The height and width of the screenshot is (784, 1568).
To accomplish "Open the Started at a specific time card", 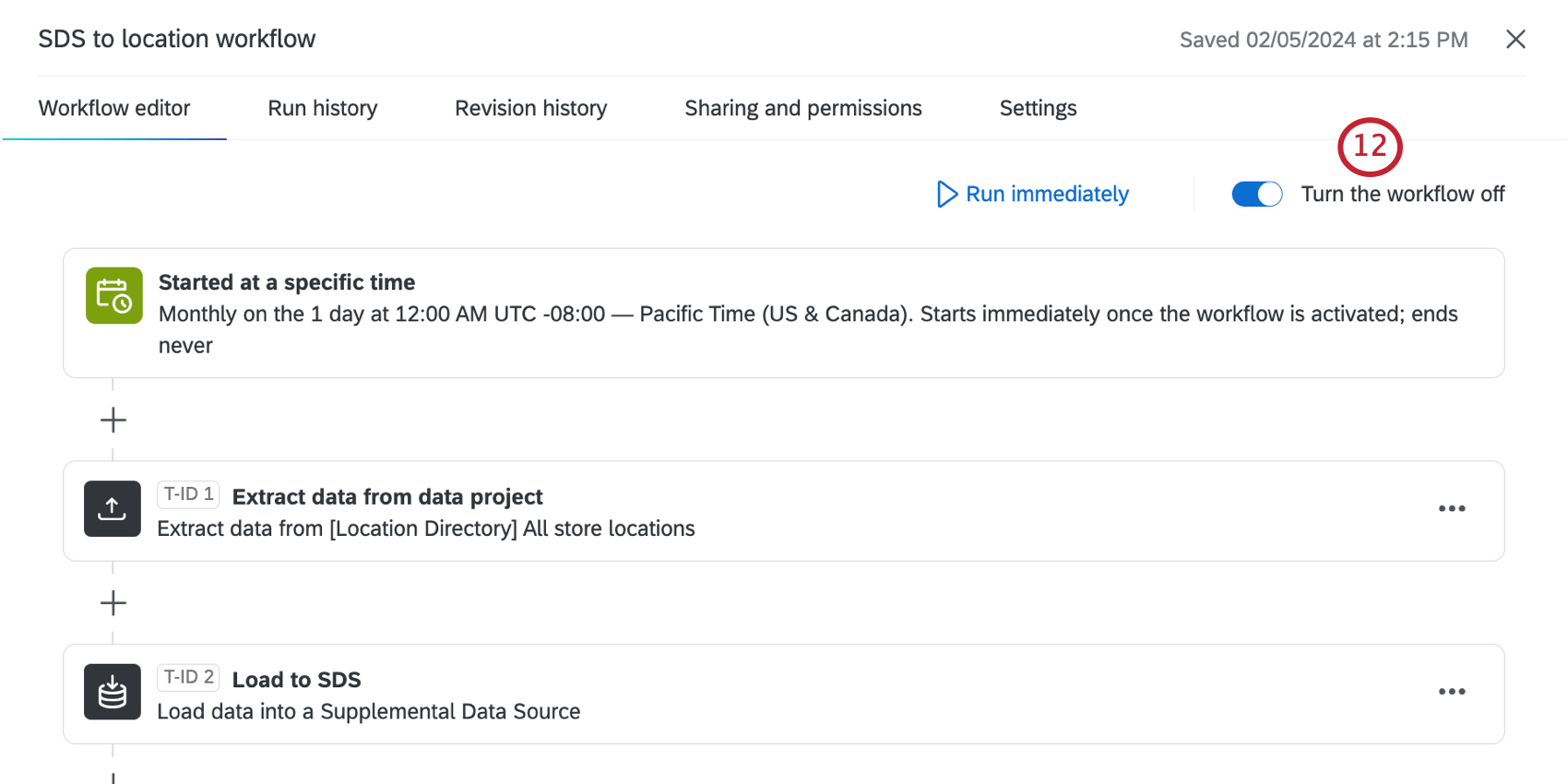I will [x=784, y=313].
